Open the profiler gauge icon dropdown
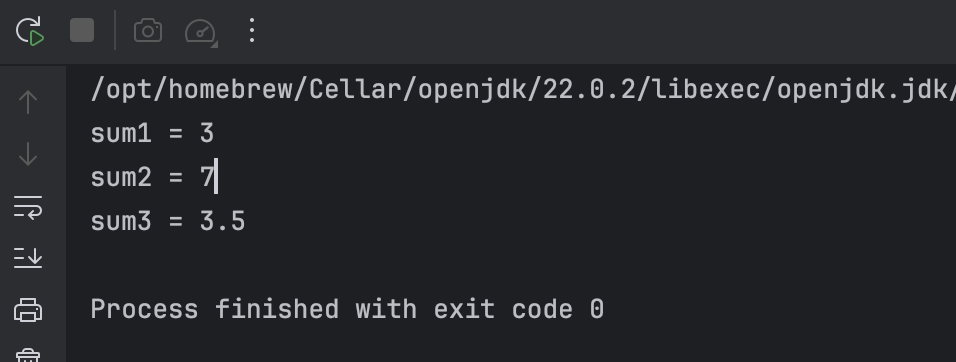This screenshot has height=362, width=956. (201, 32)
